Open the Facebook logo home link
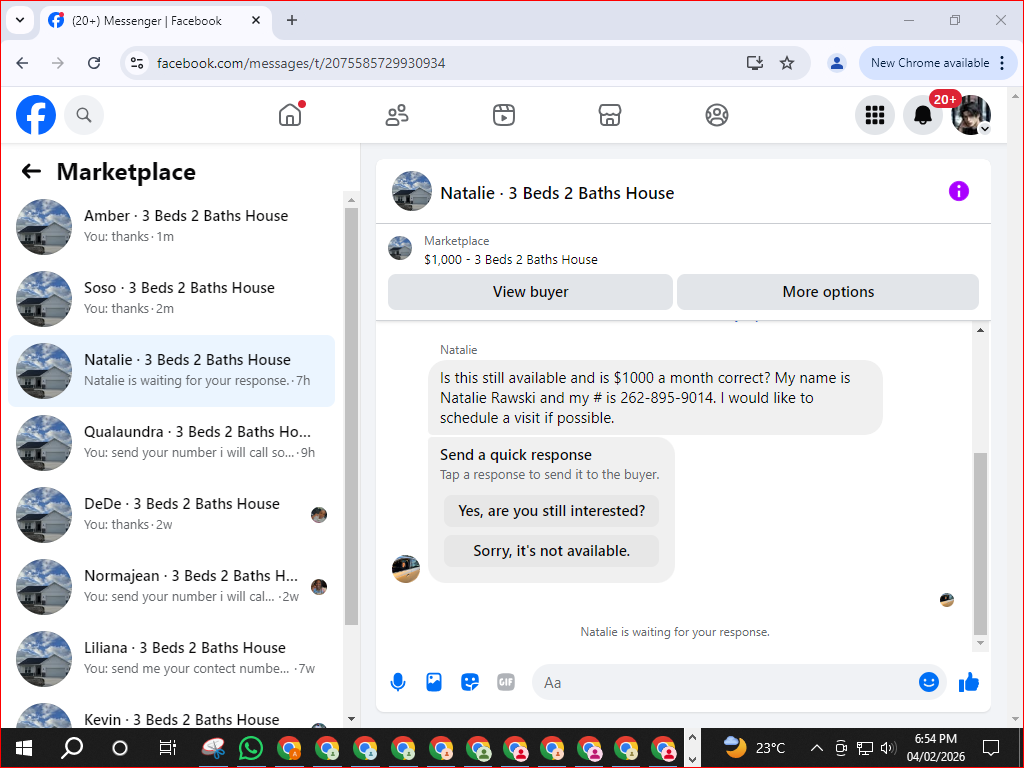This screenshot has width=1024, height=768. click(x=36, y=115)
